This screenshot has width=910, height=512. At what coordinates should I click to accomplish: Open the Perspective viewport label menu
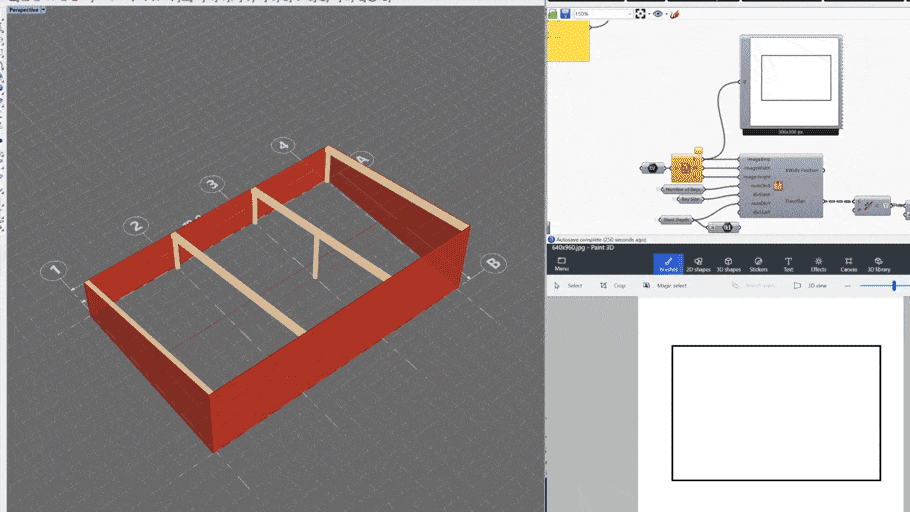[23, 10]
